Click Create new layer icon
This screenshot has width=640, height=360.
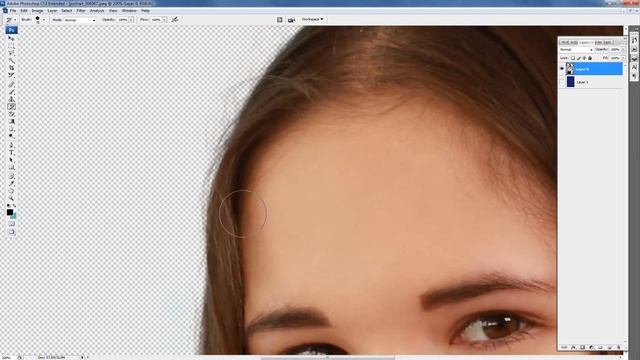(x=609, y=347)
